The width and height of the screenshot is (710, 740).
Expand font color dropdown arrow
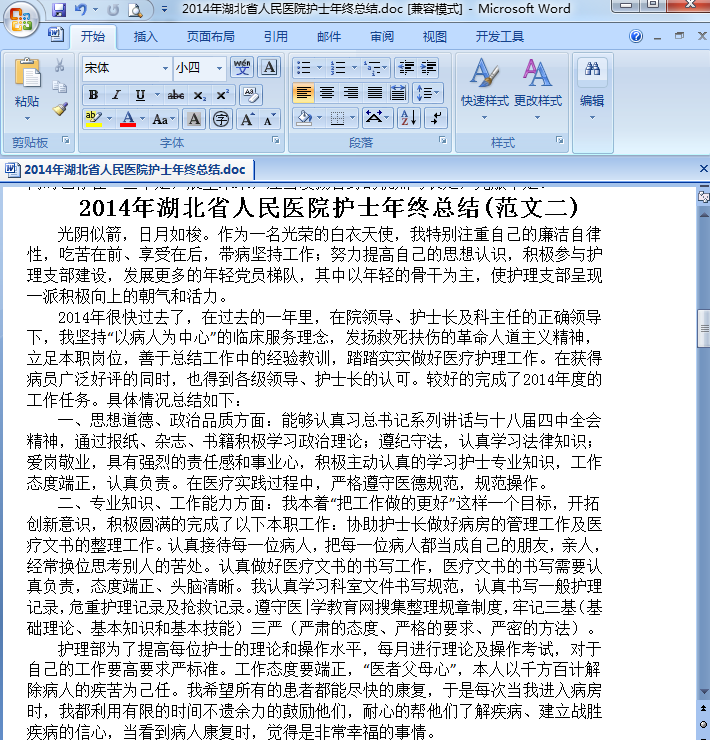click(142, 118)
